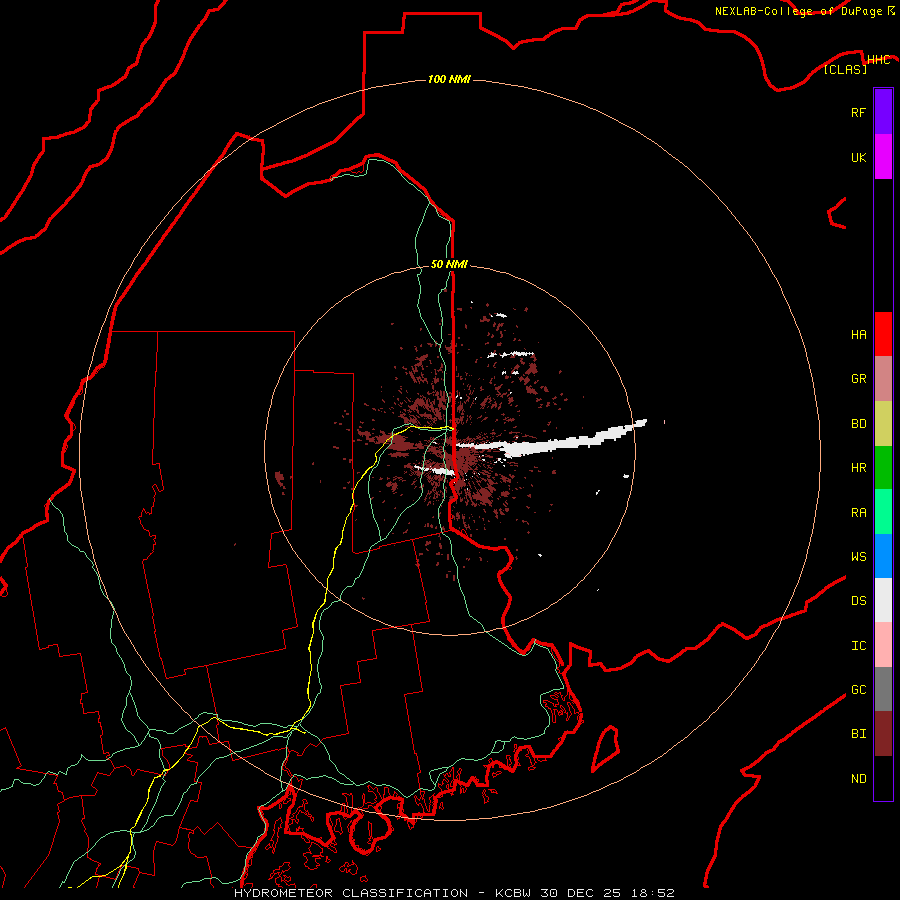
Task: Click the 18:52 timestamp
Action: tap(653, 893)
